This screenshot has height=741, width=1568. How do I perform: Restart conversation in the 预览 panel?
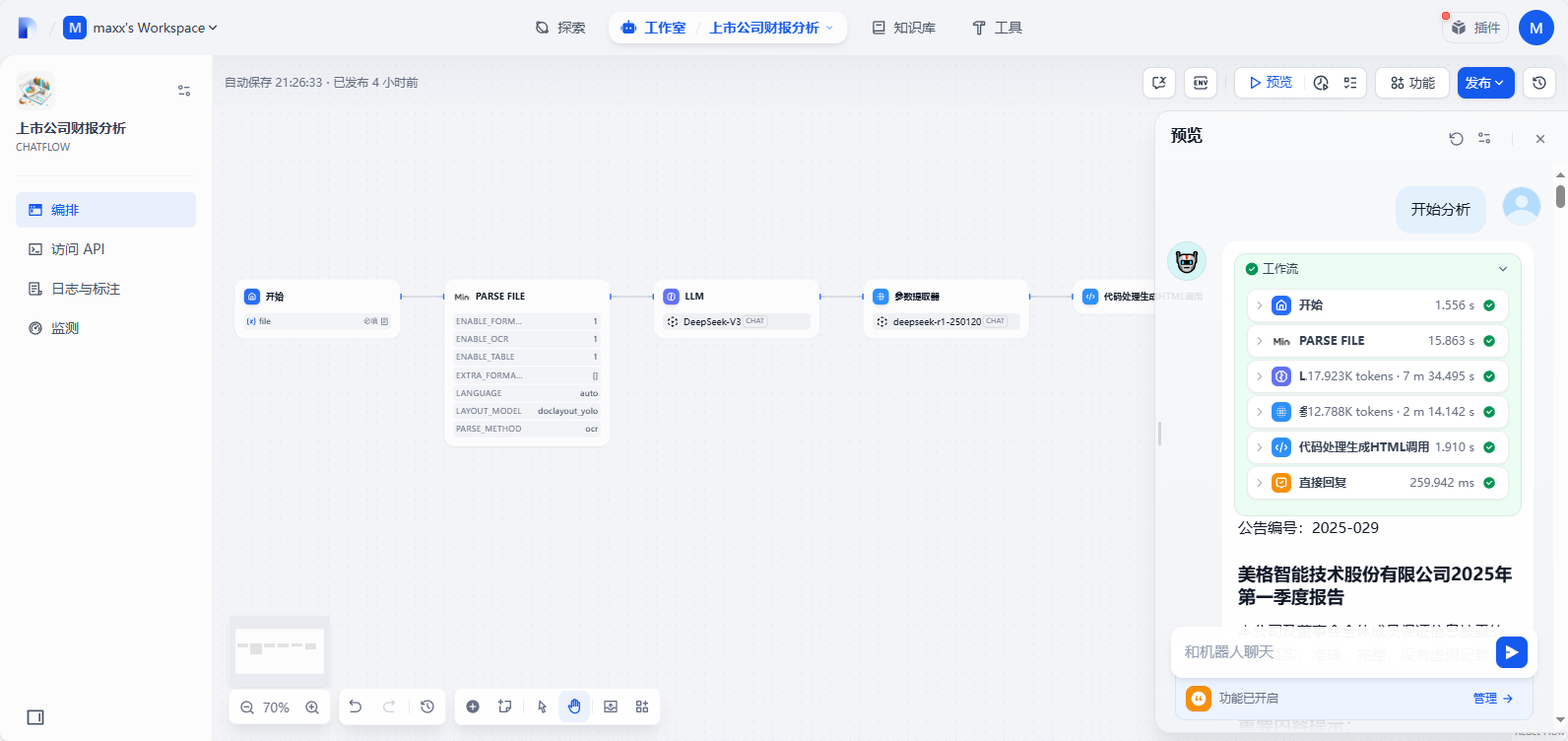(x=1456, y=139)
